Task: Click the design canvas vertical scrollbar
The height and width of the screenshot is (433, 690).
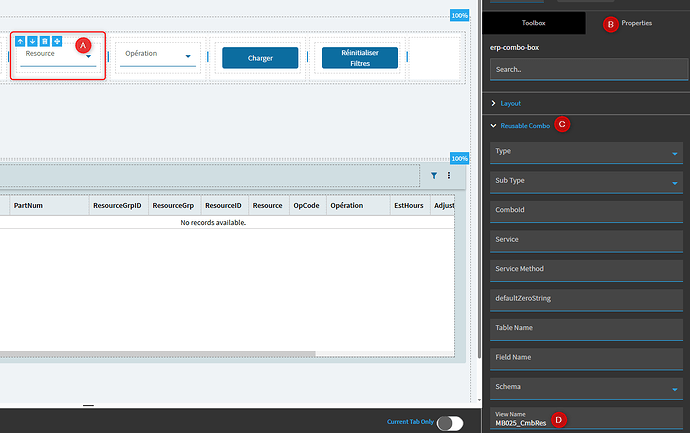Action: point(479,179)
